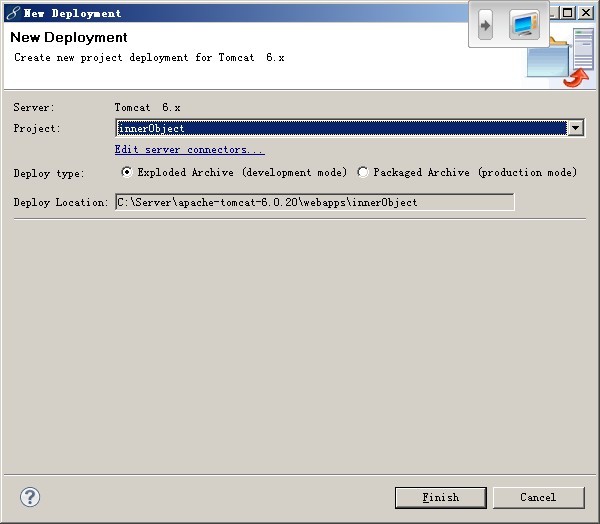Click the Finish button
600x524 pixels.
click(440, 497)
